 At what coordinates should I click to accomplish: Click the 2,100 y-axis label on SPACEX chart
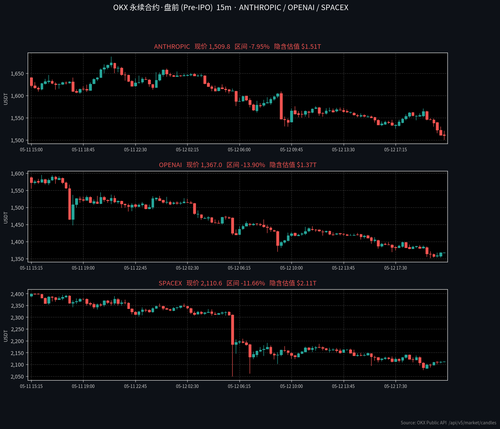[17, 365]
